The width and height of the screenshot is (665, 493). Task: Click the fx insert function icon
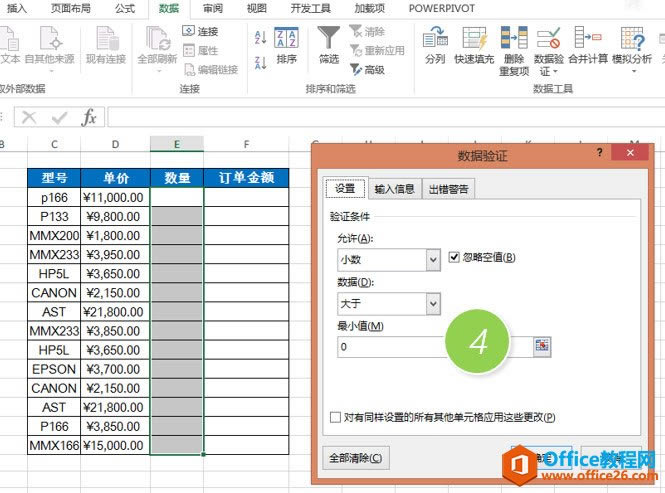(89, 117)
